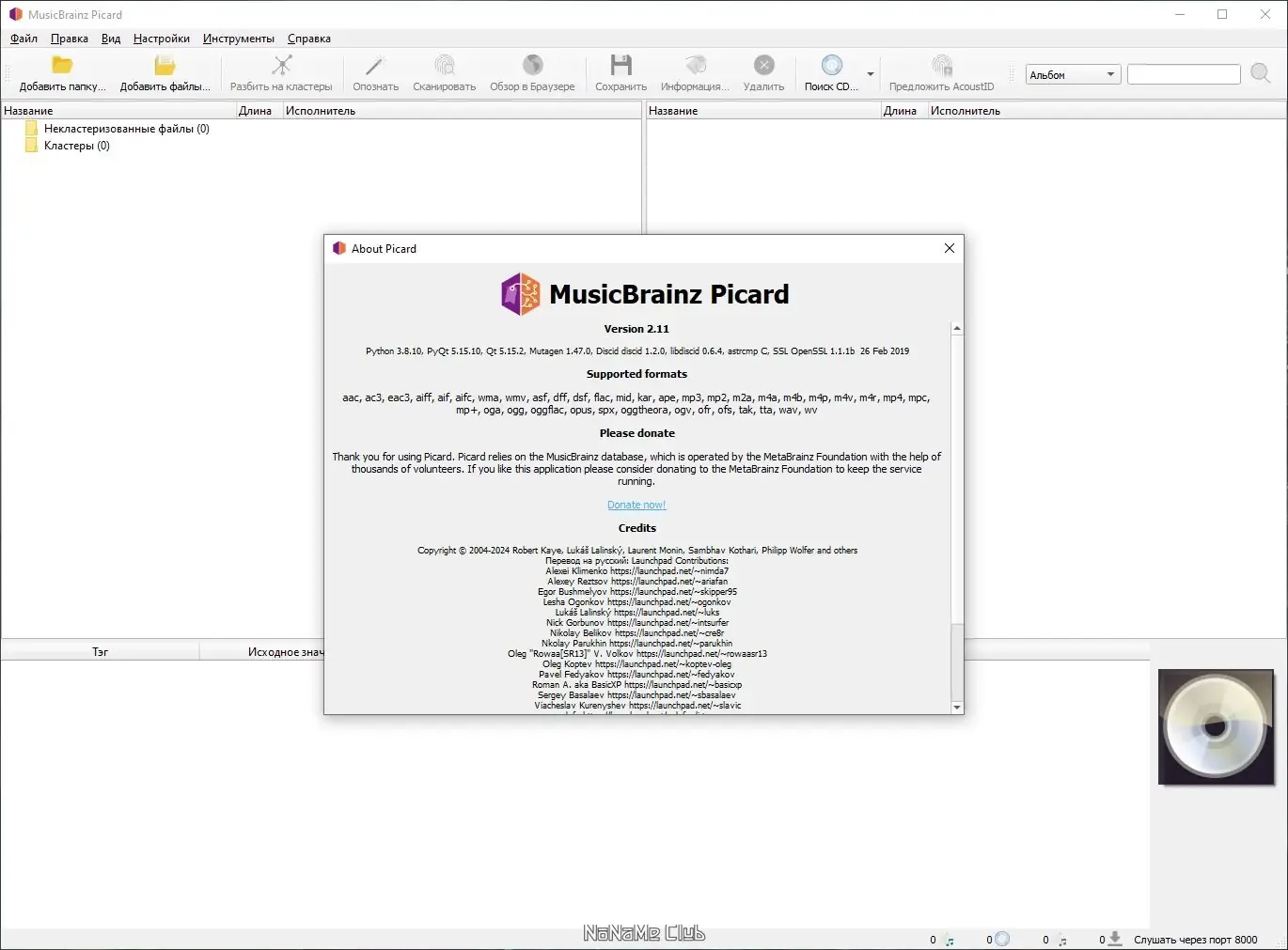Viewport: 1288px width, 950px height.
Task: Click the Save (Сохранить) floppy icon
Action: (620, 65)
